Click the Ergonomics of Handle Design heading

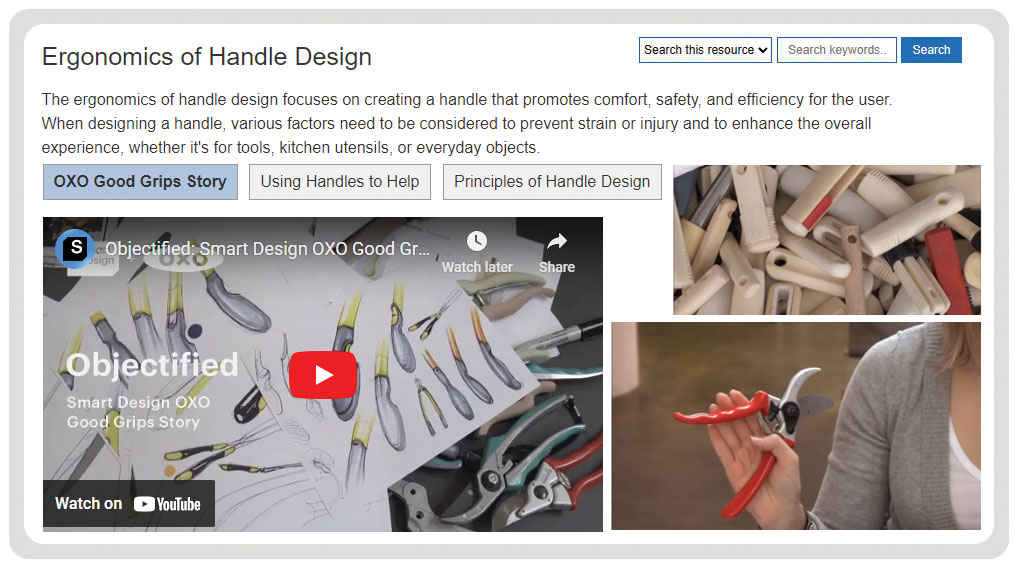click(x=206, y=56)
